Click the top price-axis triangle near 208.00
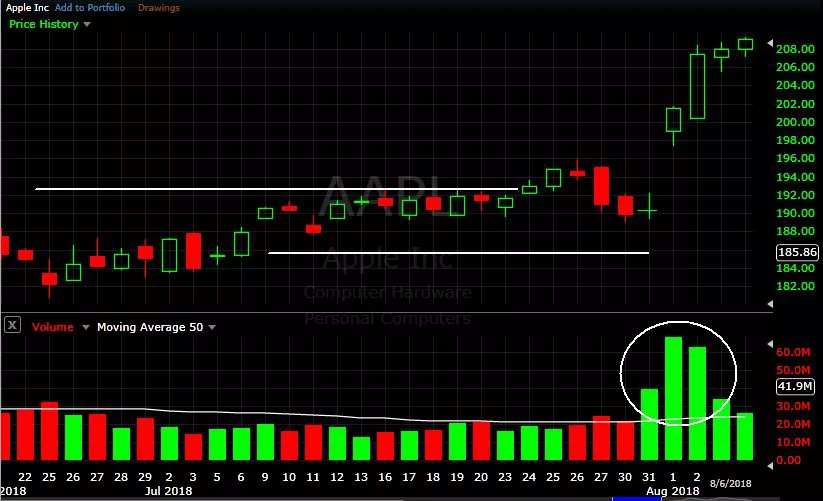The image size is (823, 501). [770, 43]
